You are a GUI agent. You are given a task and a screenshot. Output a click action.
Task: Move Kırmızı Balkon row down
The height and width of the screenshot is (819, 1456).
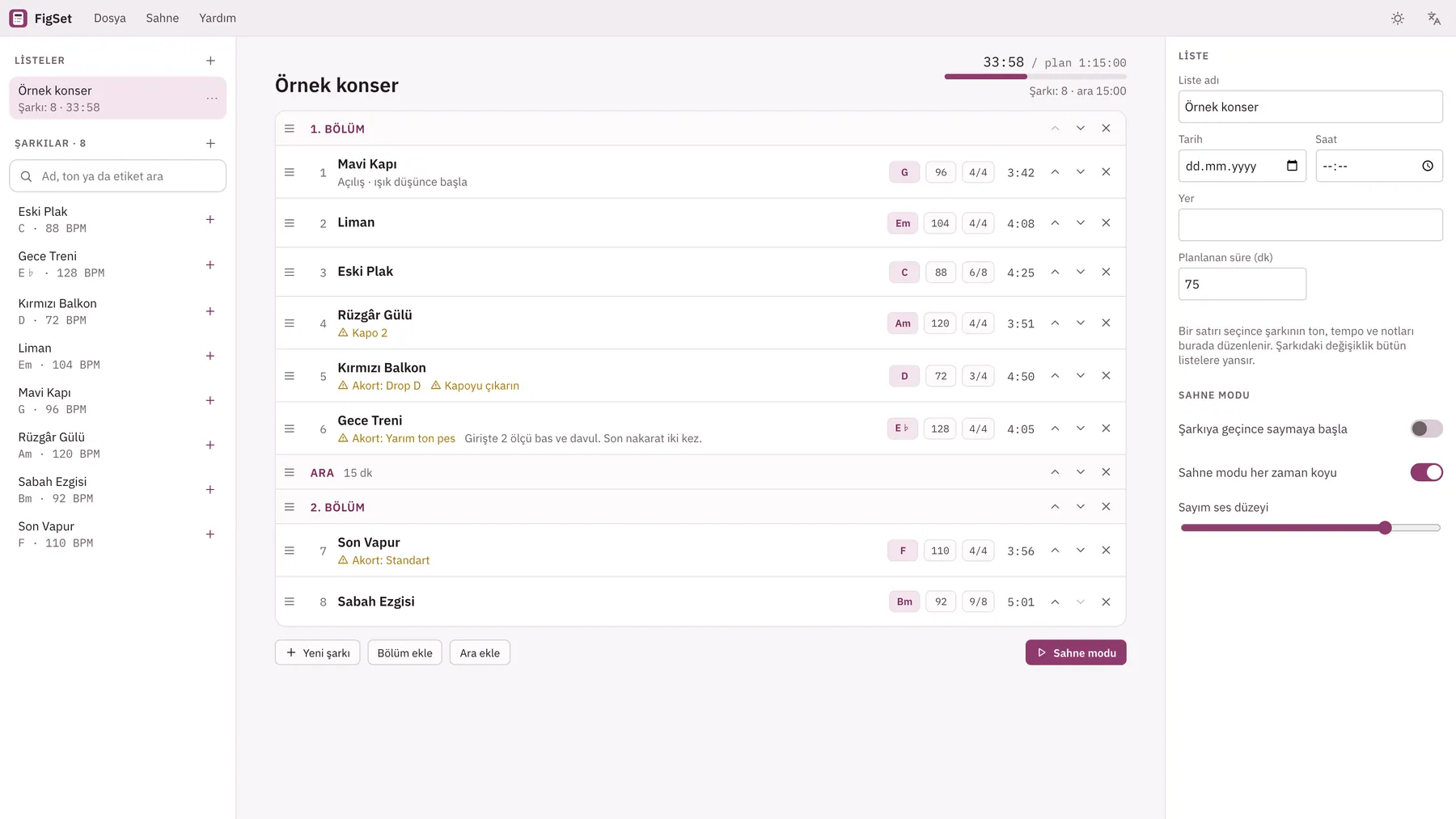click(1080, 376)
